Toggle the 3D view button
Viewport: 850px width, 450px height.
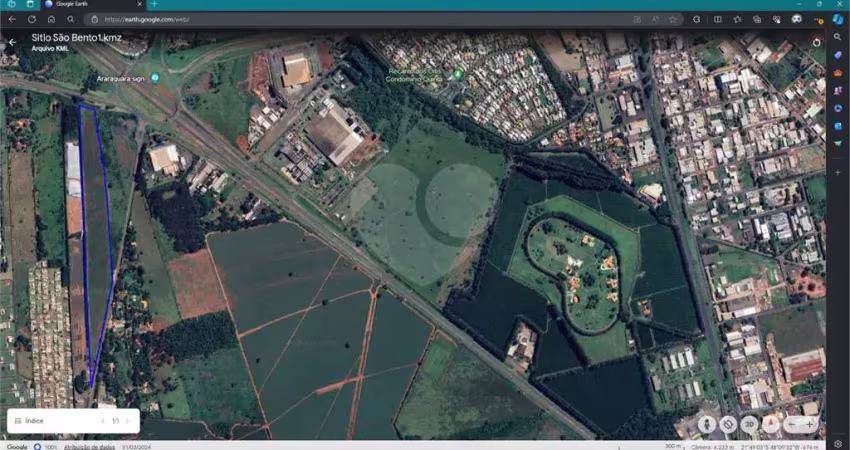[x=750, y=424]
